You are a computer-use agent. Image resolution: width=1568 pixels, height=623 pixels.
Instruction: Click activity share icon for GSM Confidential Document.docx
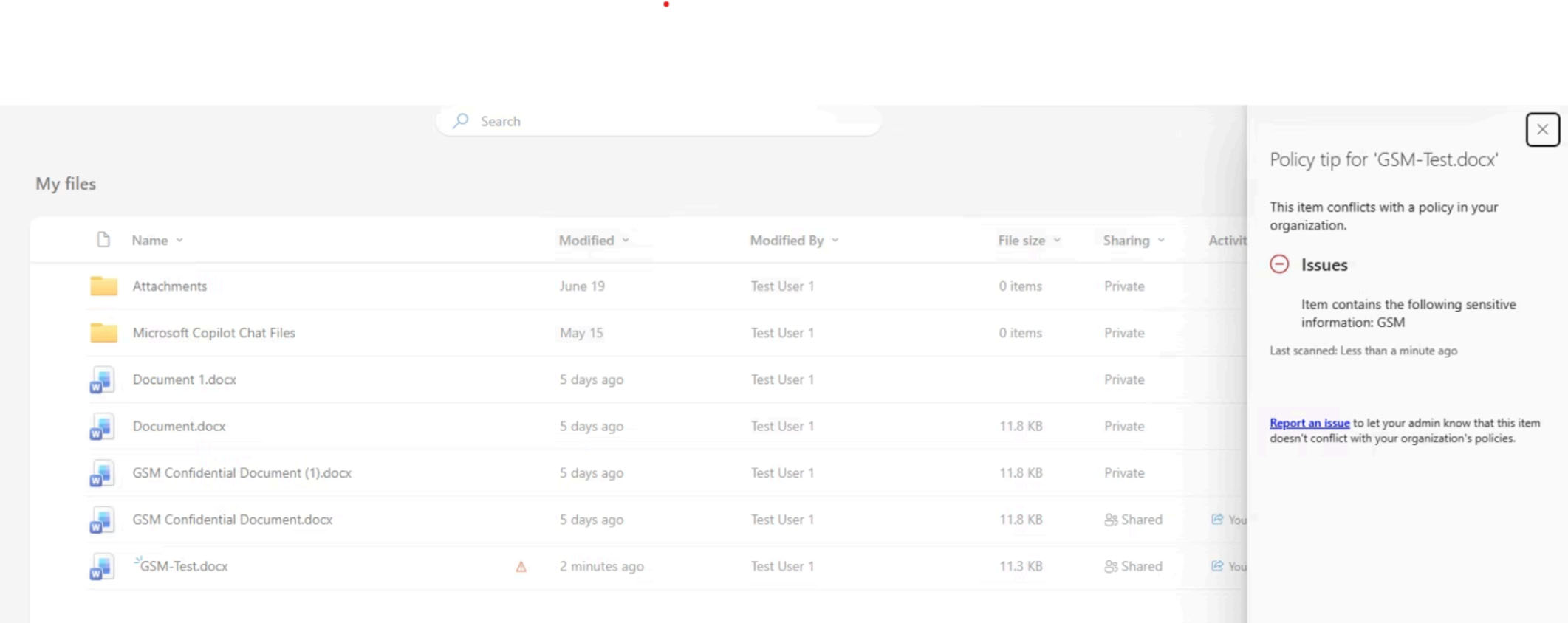coord(1217,520)
